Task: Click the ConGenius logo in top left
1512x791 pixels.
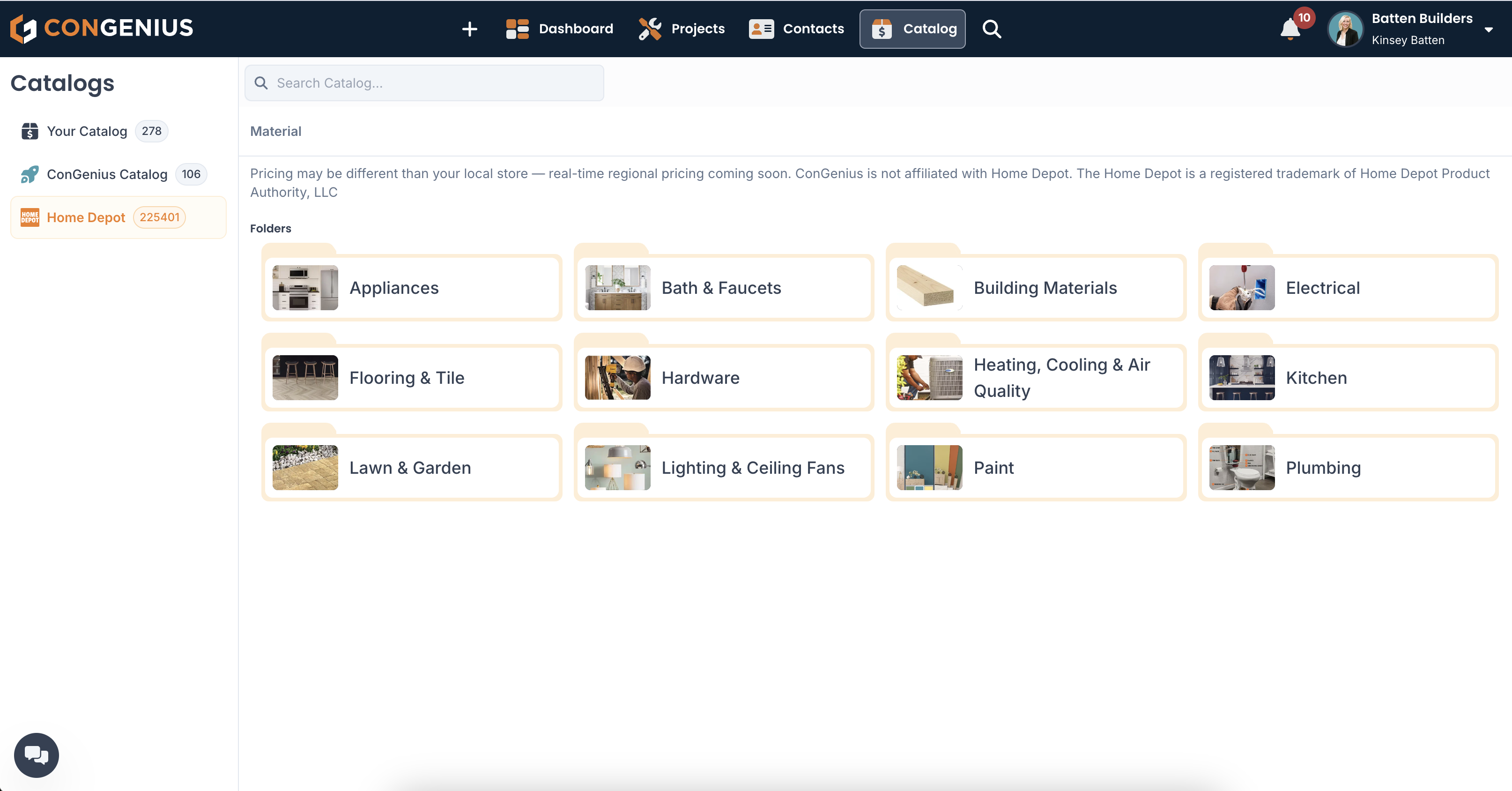Action: click(101, 28)
